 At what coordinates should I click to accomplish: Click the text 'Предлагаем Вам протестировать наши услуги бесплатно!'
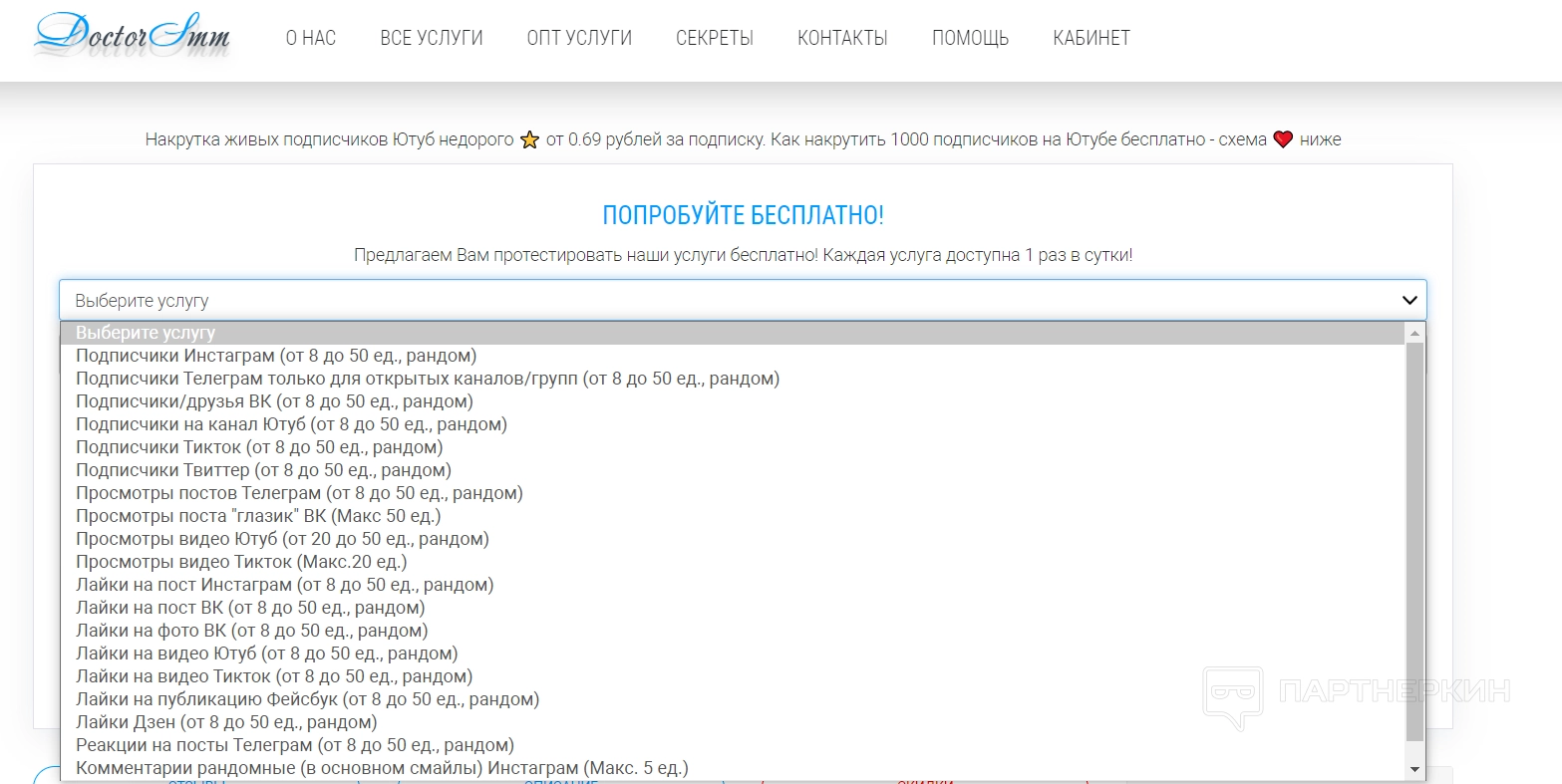586,255
